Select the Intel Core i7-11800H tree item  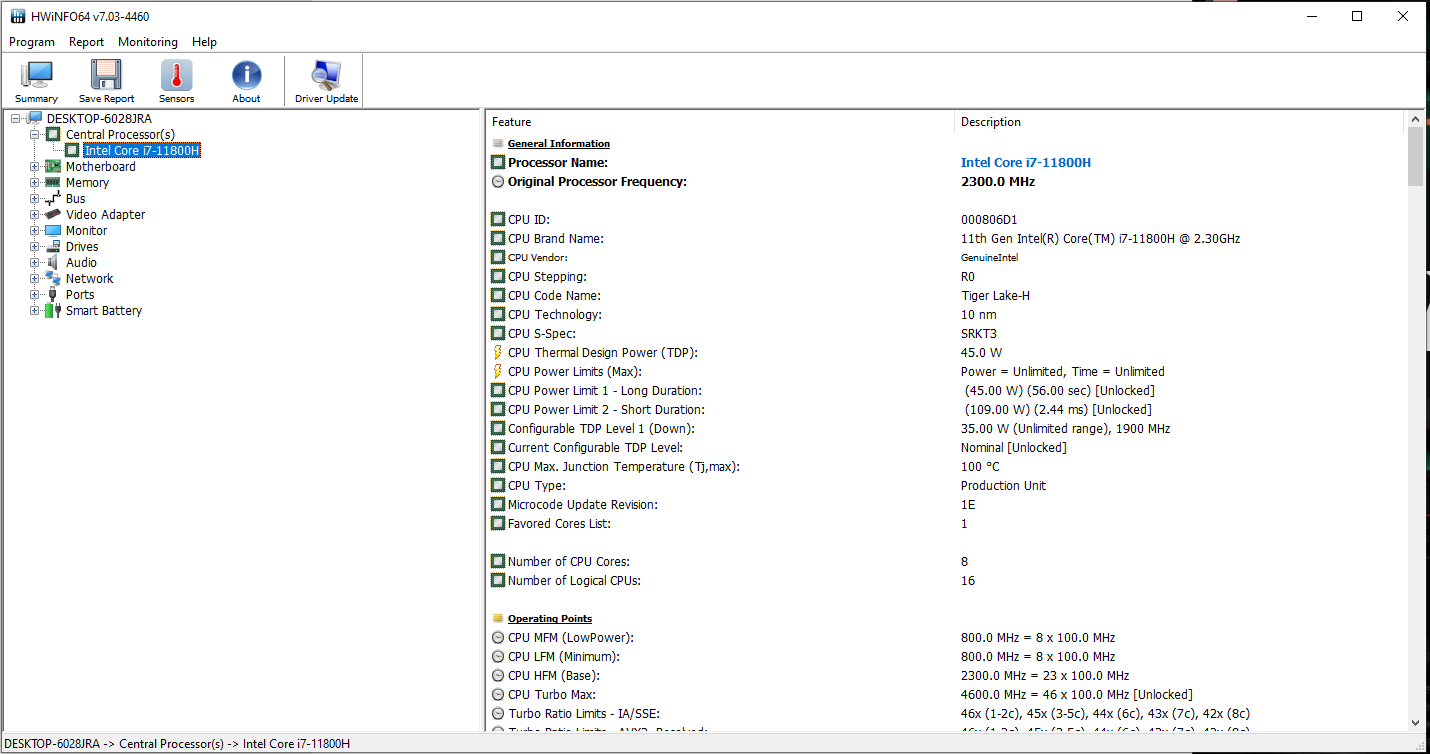click(x=141, y=151)
